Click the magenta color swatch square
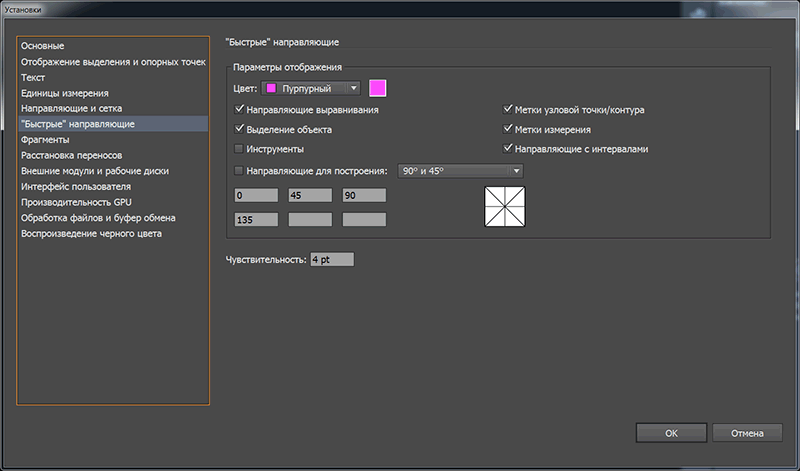800x471 pixels. pos(378,88)
